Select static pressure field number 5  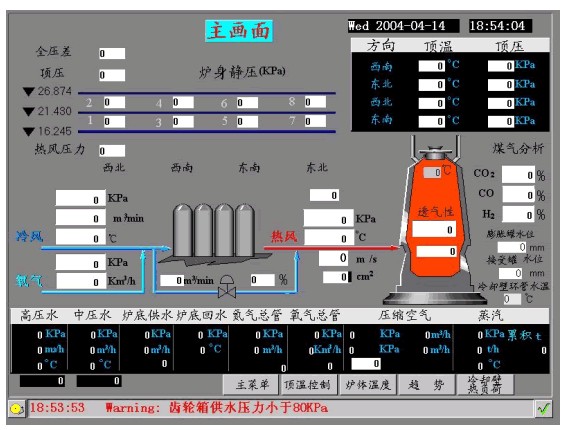pyautogui.click(x=247, y=122)
